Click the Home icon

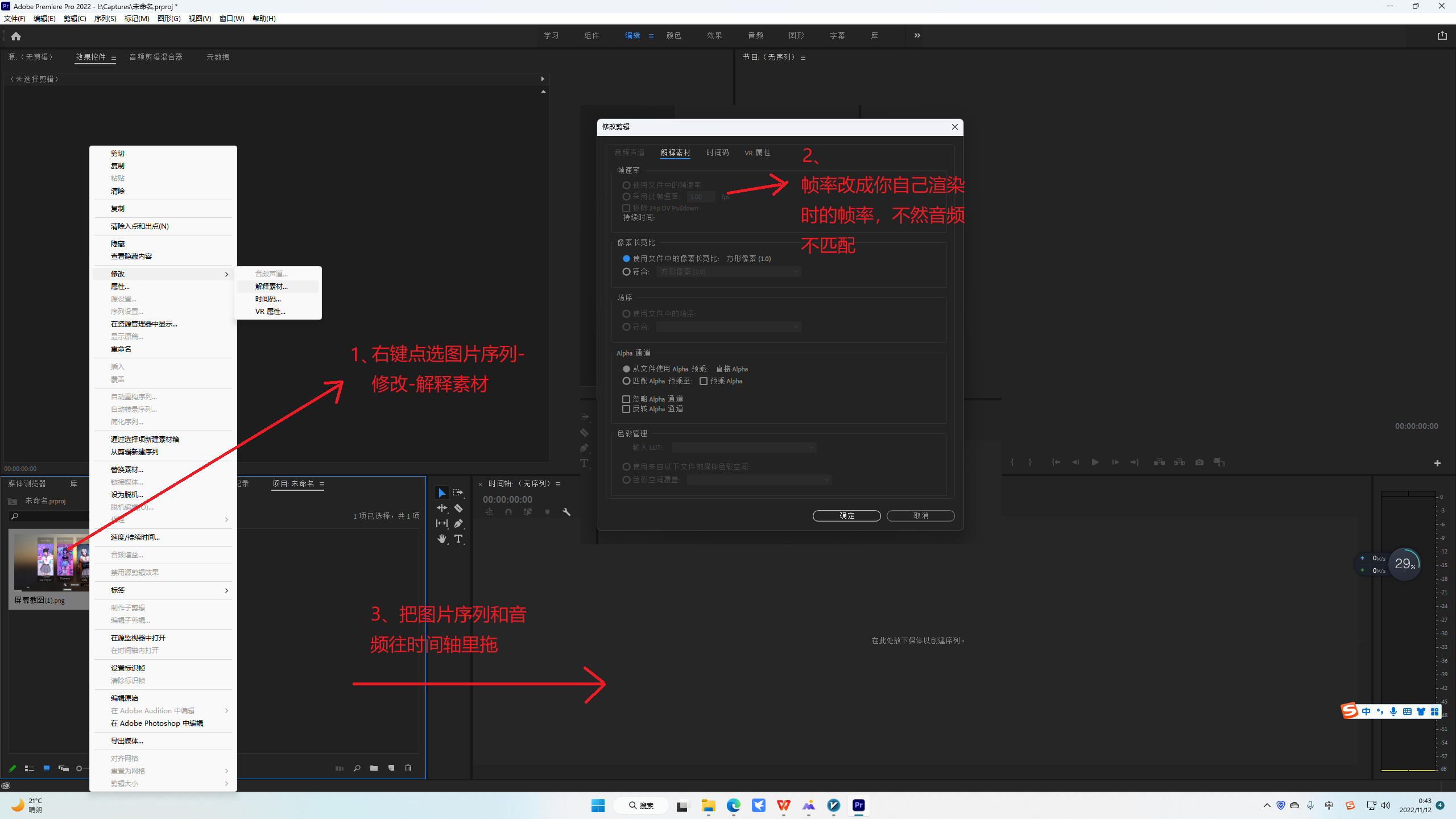[x=16, y=36]
